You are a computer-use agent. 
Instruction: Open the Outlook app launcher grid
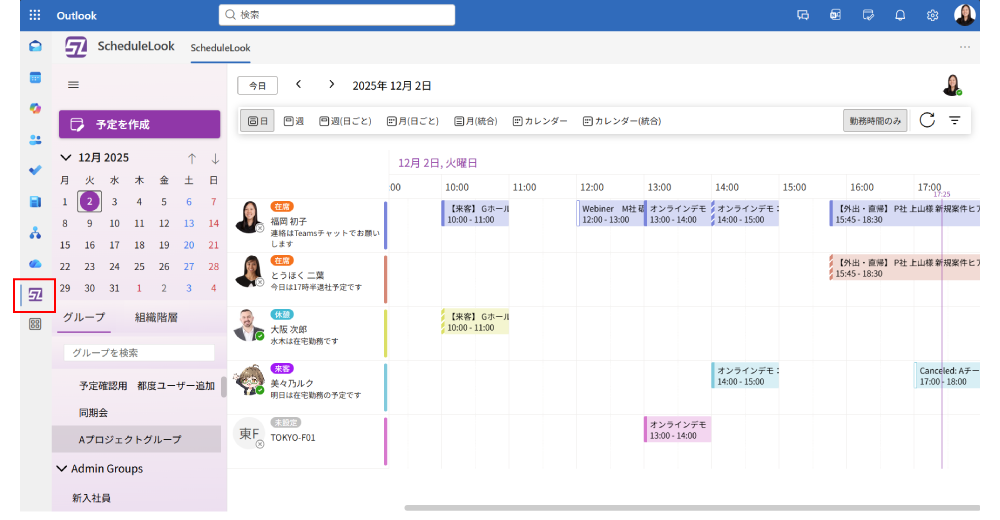[x=35, y=15]
